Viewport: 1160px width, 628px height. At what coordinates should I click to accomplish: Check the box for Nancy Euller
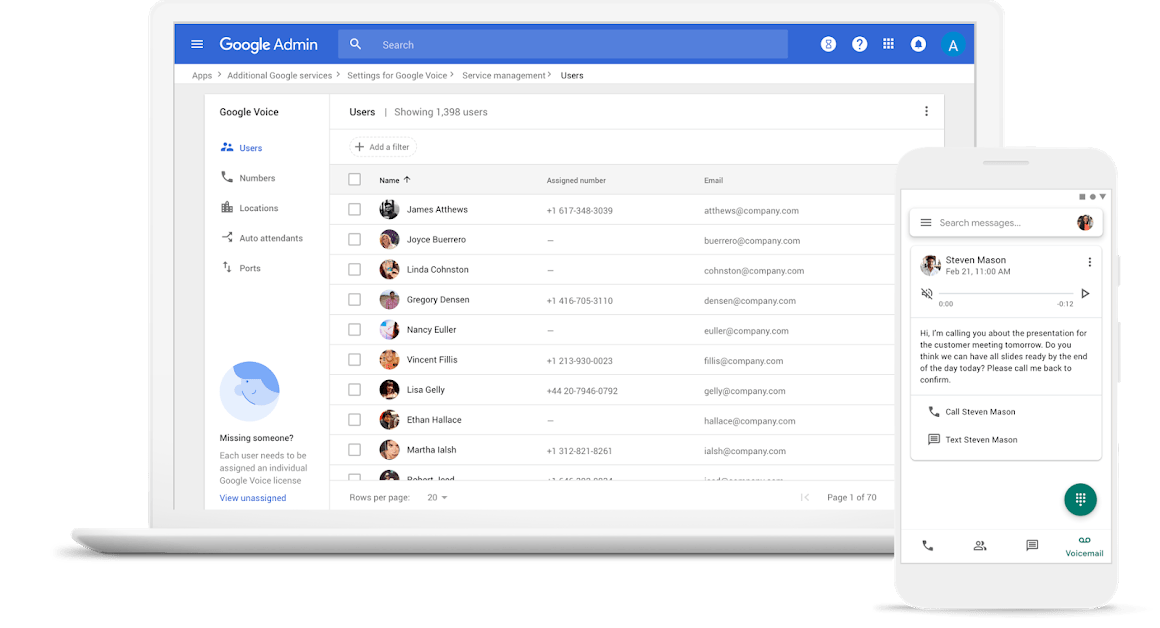[x=354, y=329]
